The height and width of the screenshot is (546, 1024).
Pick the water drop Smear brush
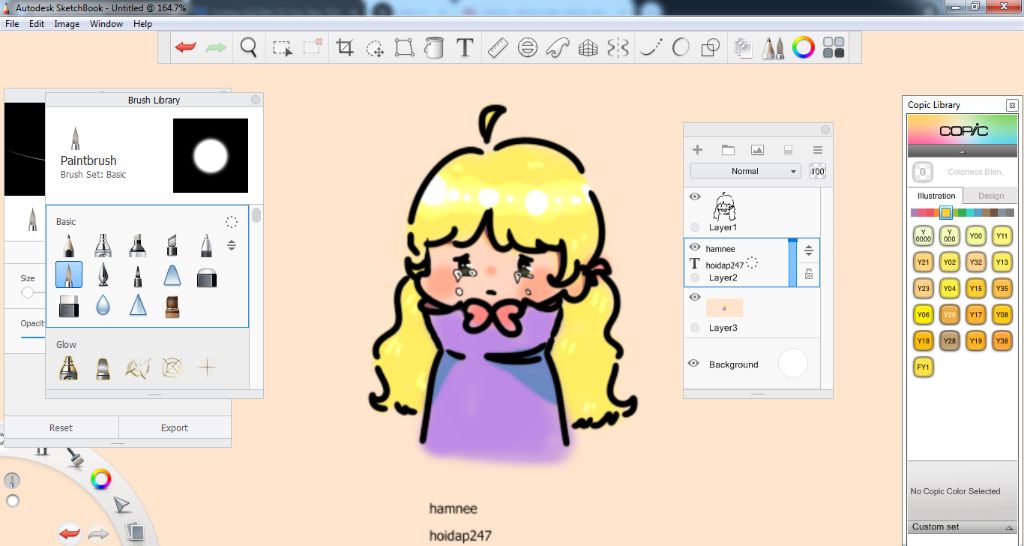tap(103, 305)
